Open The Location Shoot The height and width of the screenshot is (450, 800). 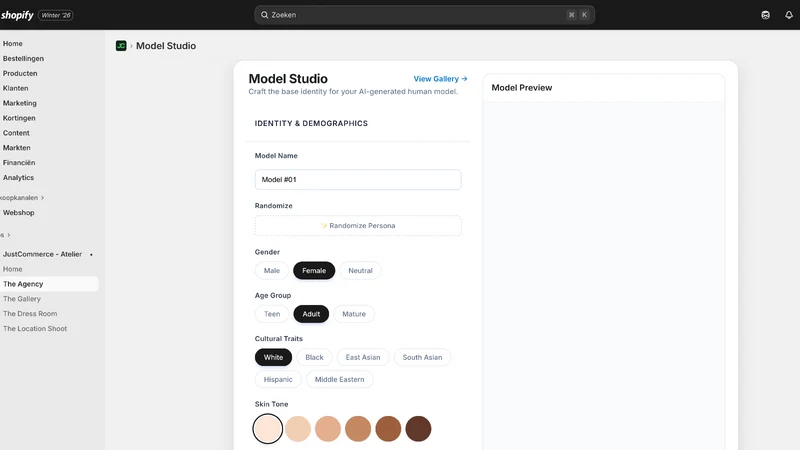35,328
